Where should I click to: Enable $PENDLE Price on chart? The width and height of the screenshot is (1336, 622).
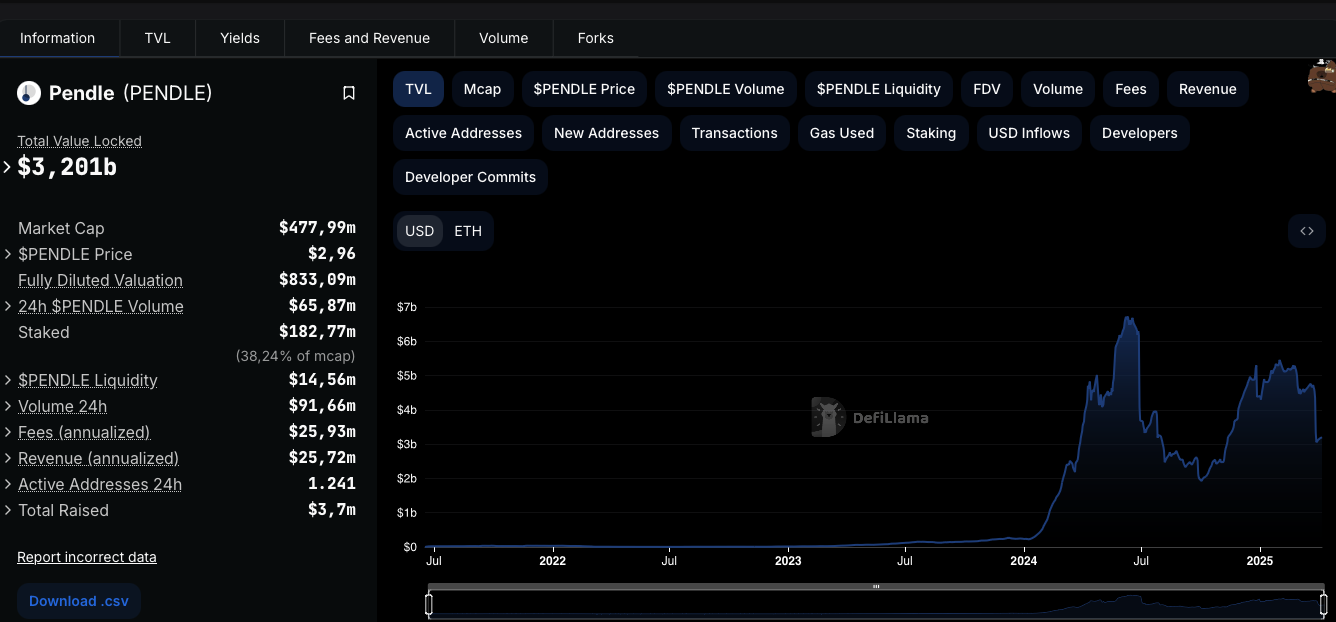[584, 89]
